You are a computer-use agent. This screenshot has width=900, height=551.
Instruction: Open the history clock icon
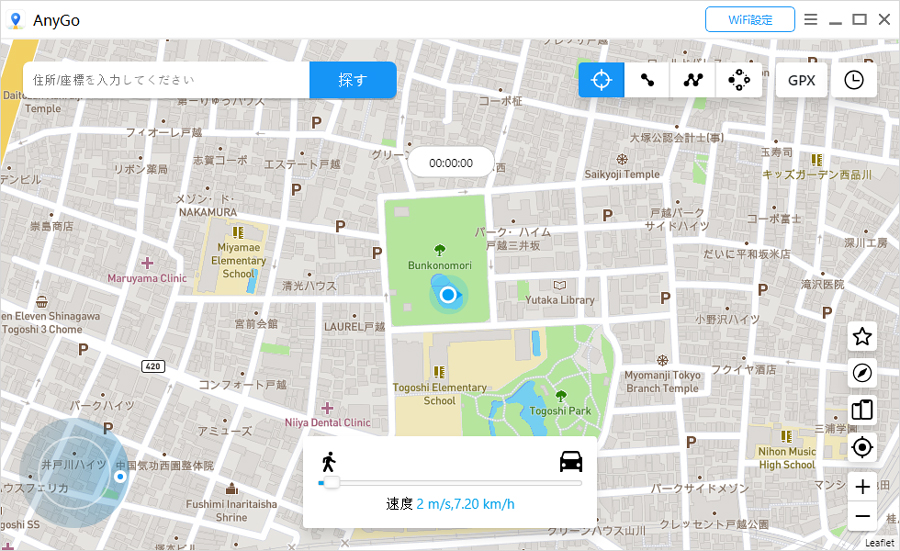point(854,80)
